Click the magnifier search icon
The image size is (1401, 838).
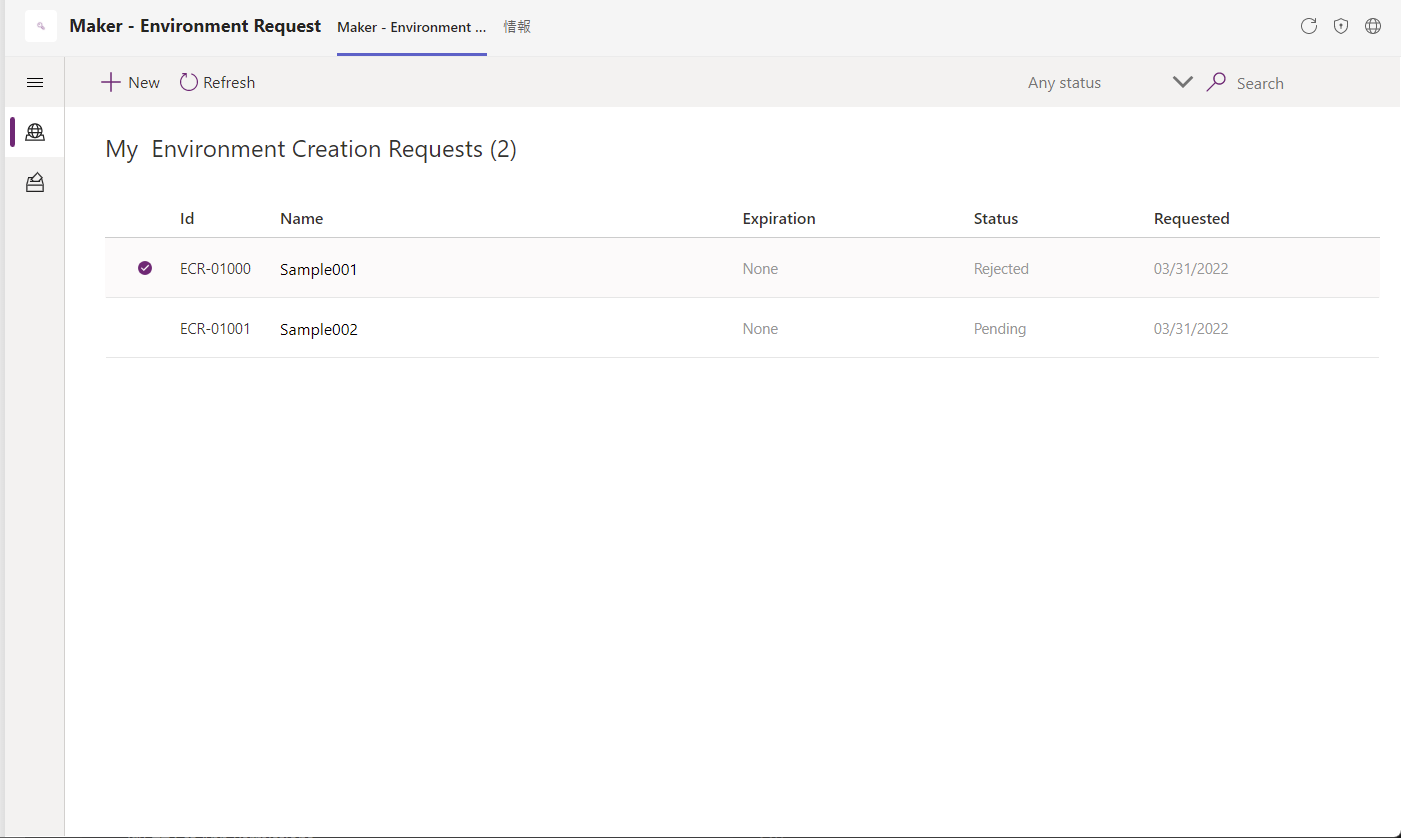[1216, 82]
